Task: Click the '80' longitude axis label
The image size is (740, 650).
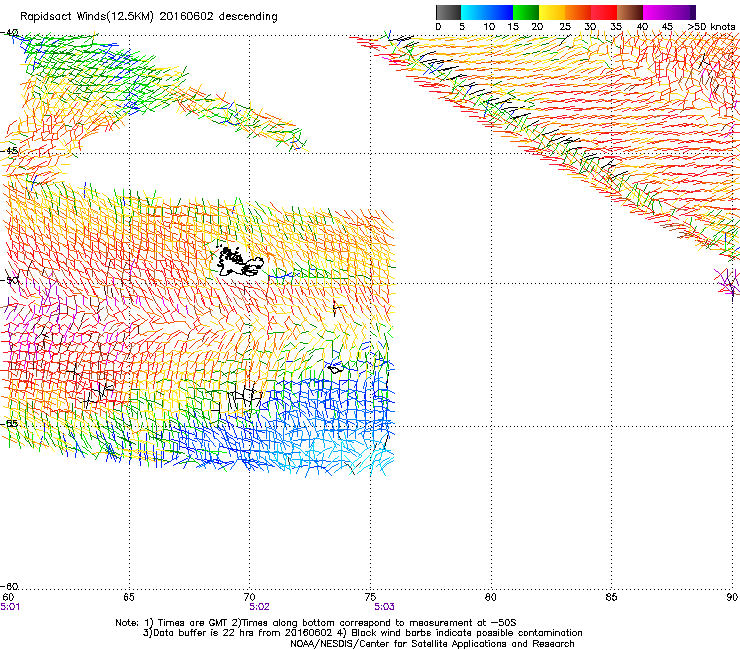Action: pos(491,597)
